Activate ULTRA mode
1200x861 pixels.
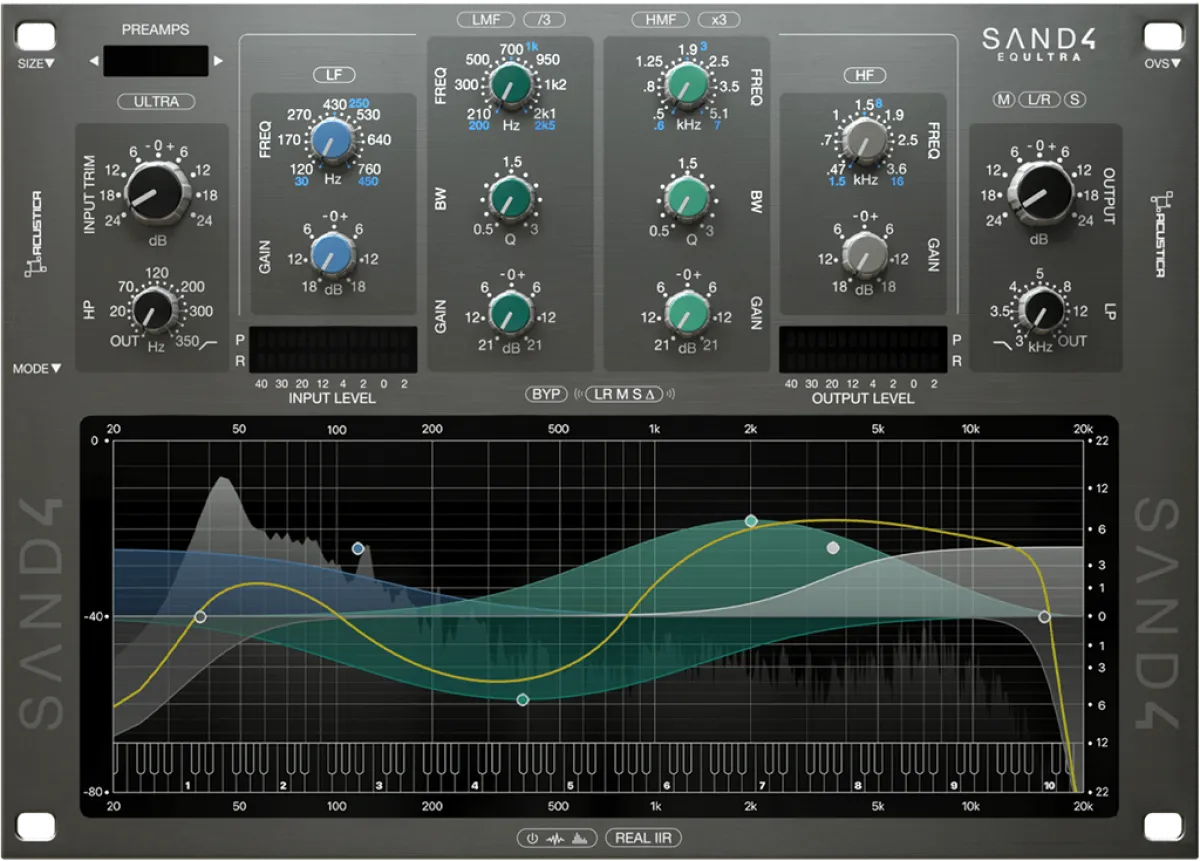point(156,101)
